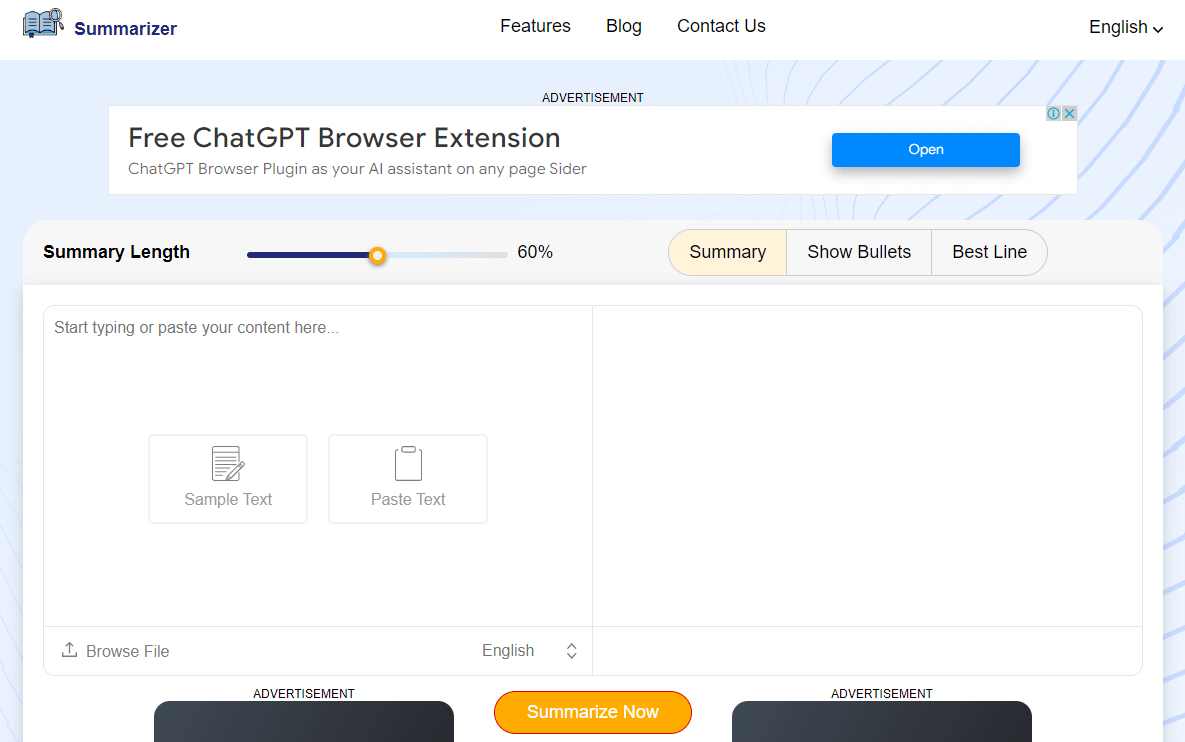Click the 60% summary length value

[535, 252]
